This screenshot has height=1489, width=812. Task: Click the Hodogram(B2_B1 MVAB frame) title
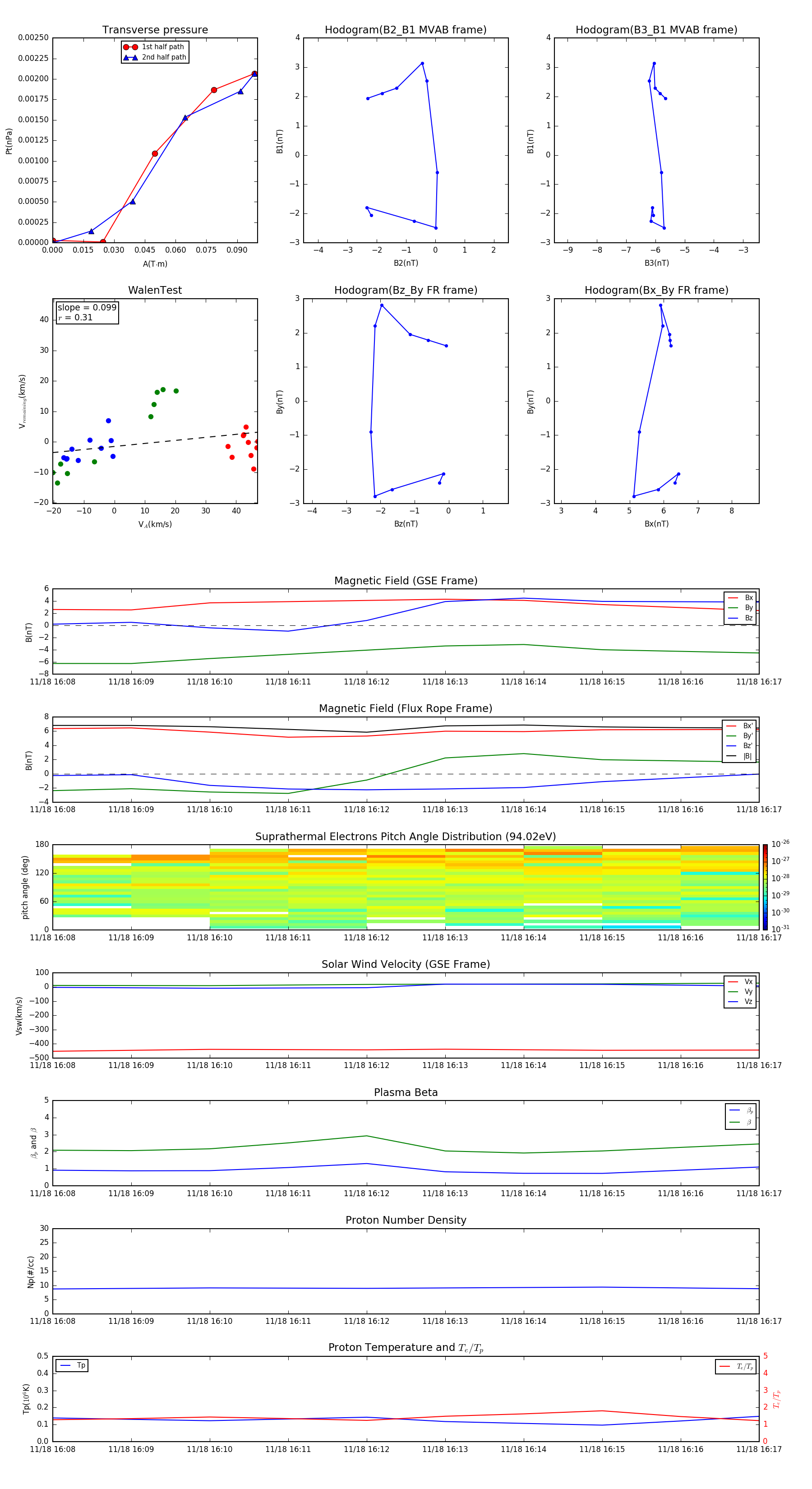tap(405, 30)
